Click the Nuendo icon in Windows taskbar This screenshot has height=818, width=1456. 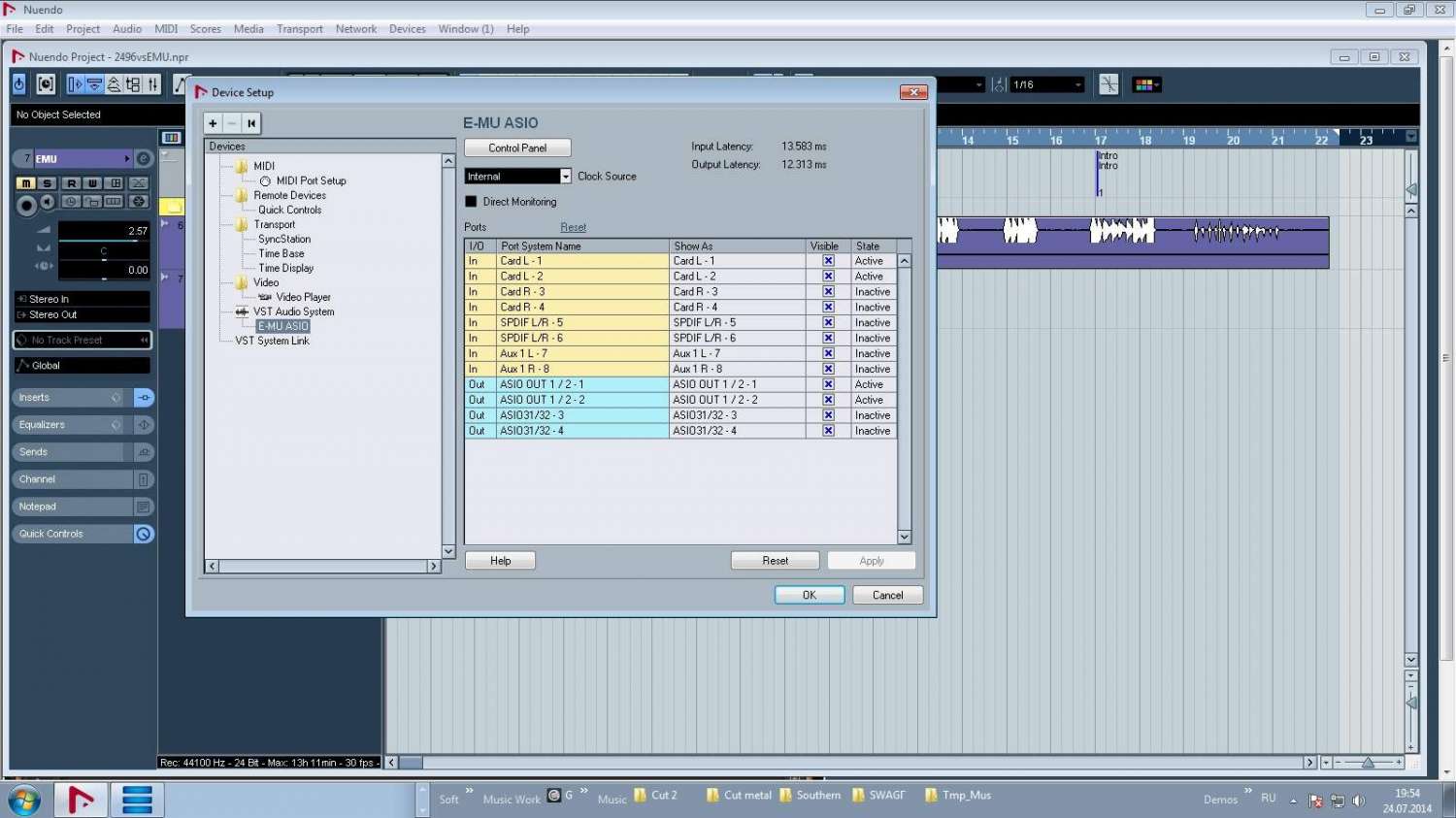(81, 800)
